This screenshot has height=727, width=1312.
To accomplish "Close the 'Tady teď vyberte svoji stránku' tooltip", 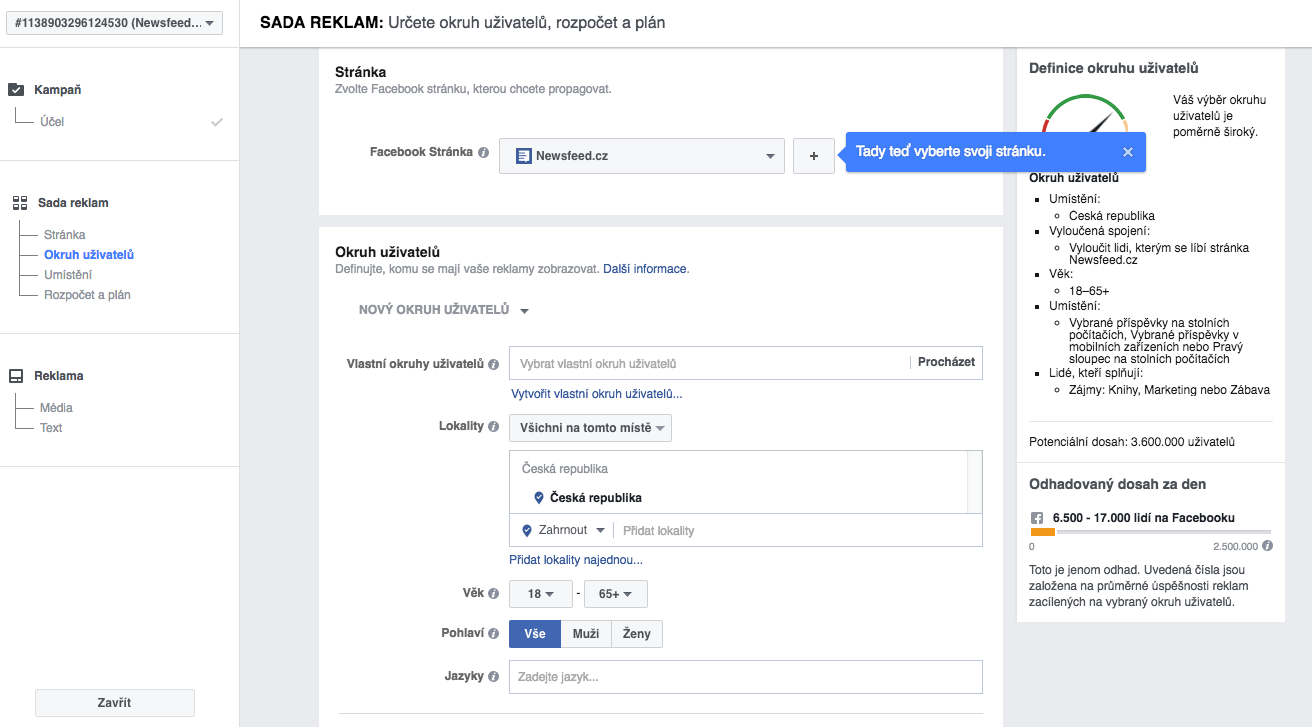I will [x=1127, y=152].
